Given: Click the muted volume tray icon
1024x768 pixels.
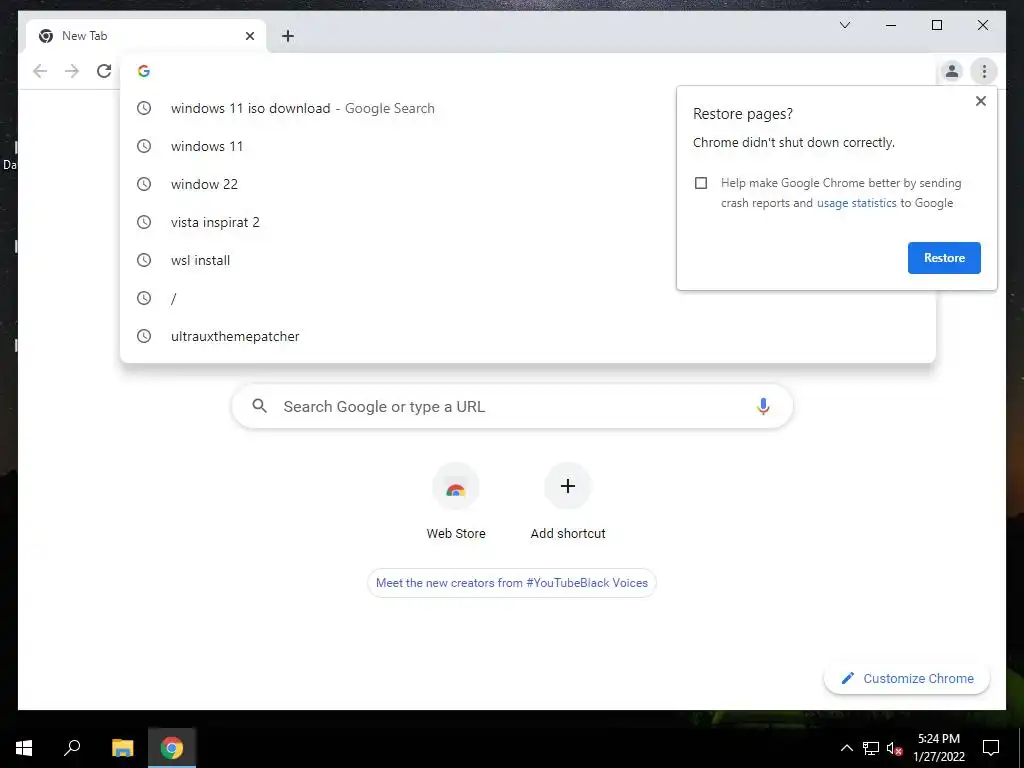Looking at the screenshot, I should pyautogui.click(x=894, y=748).
